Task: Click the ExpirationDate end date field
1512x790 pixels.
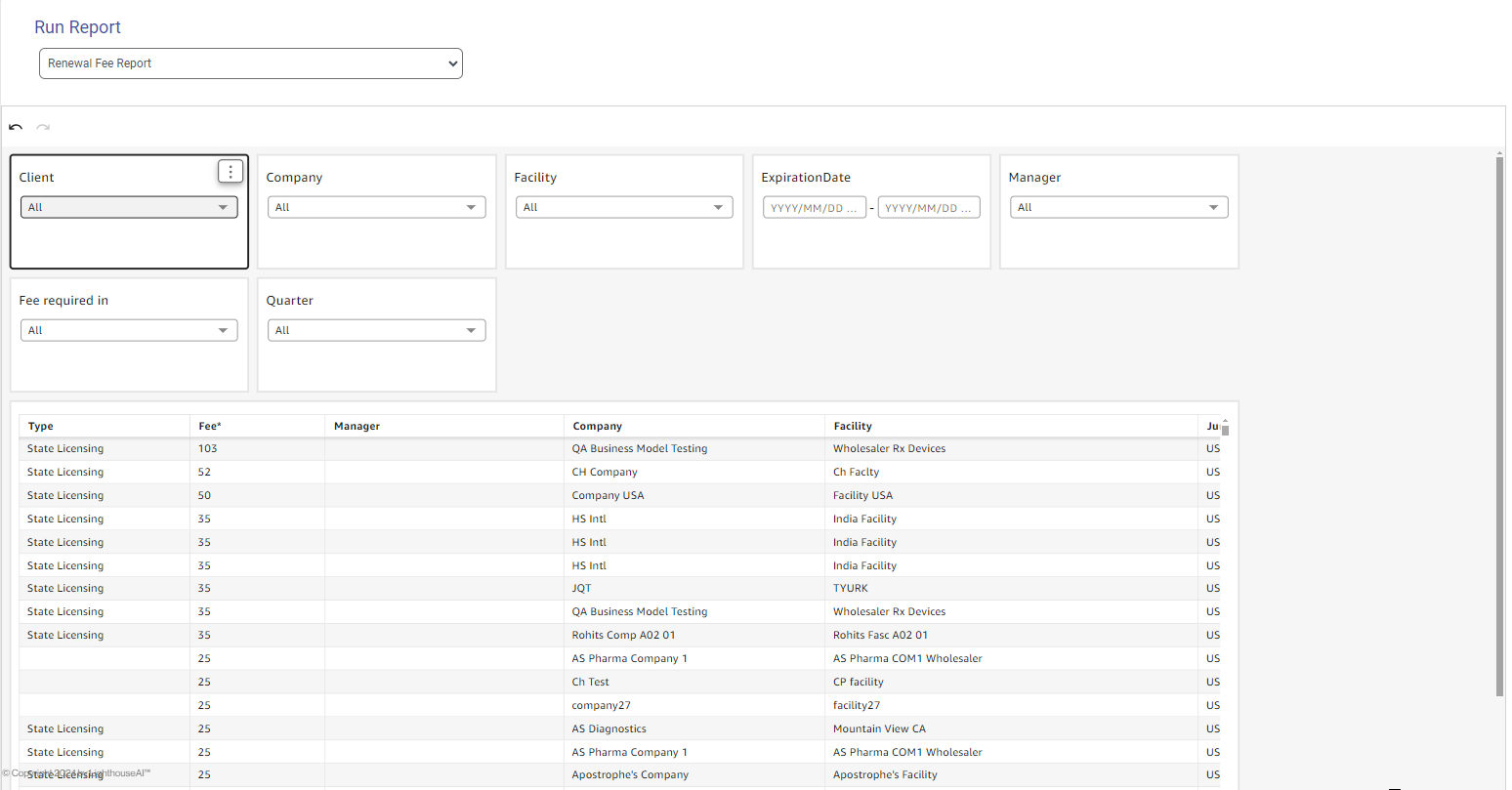Action: (x=928, y=208)
